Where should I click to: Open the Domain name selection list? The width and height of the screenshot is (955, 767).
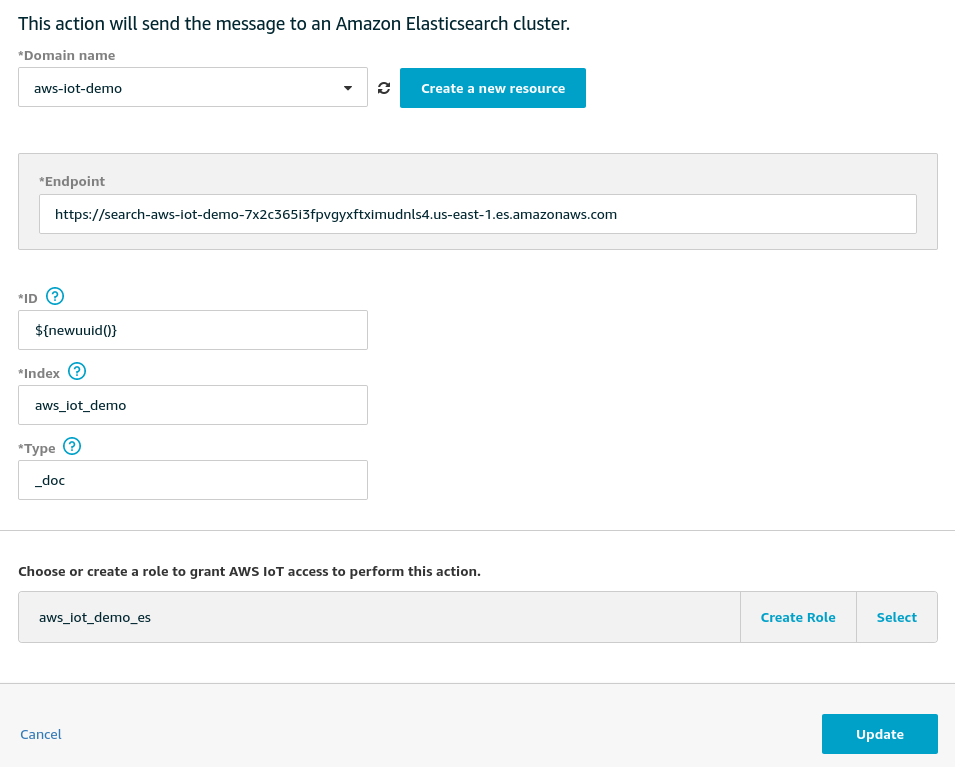click(193, 87)
